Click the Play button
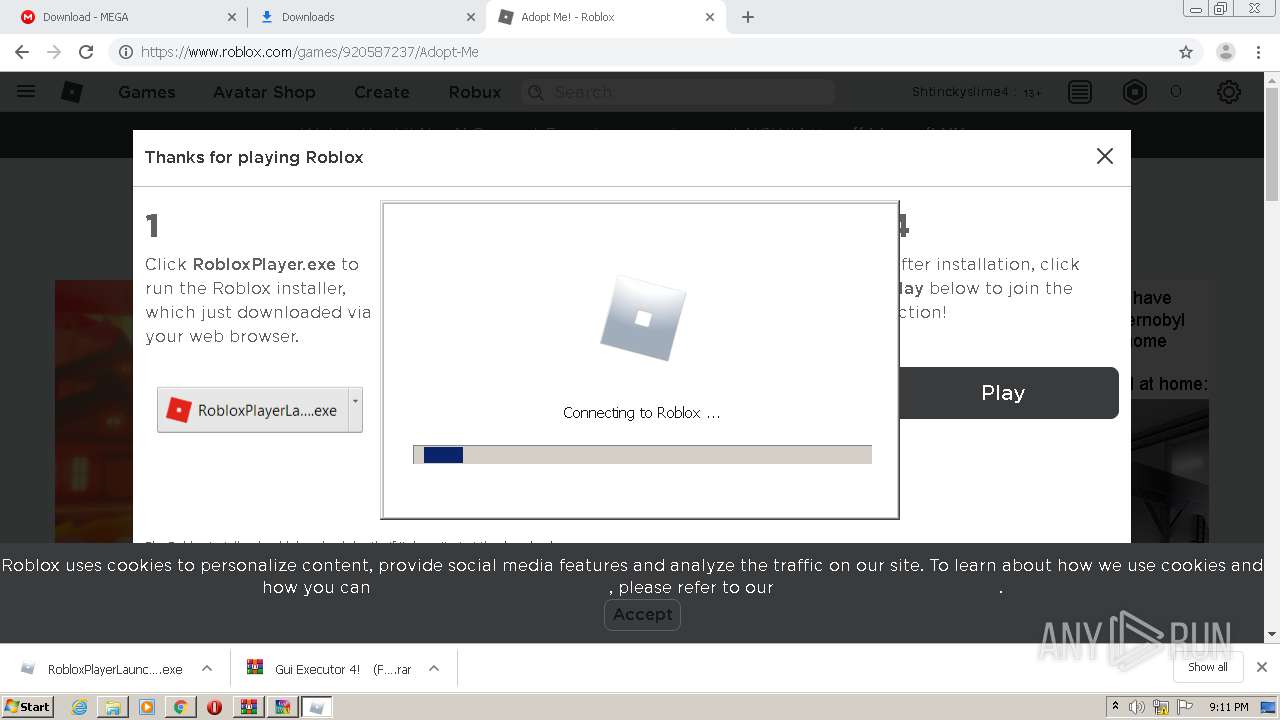Image resolution: width=1280 pixels, height=720 pixels. (x=1008, y=393)
